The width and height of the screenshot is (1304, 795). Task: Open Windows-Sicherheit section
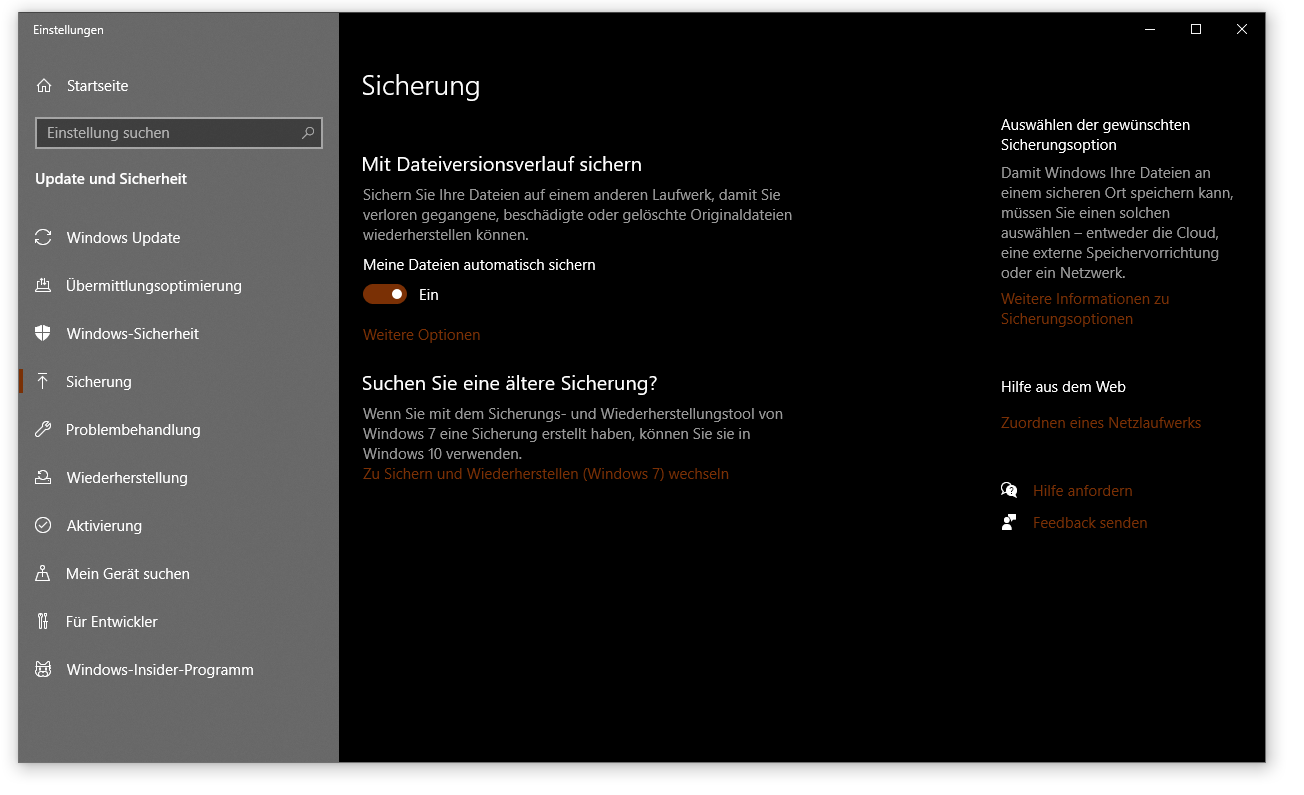pyautogui.click(x=179, y=334)
